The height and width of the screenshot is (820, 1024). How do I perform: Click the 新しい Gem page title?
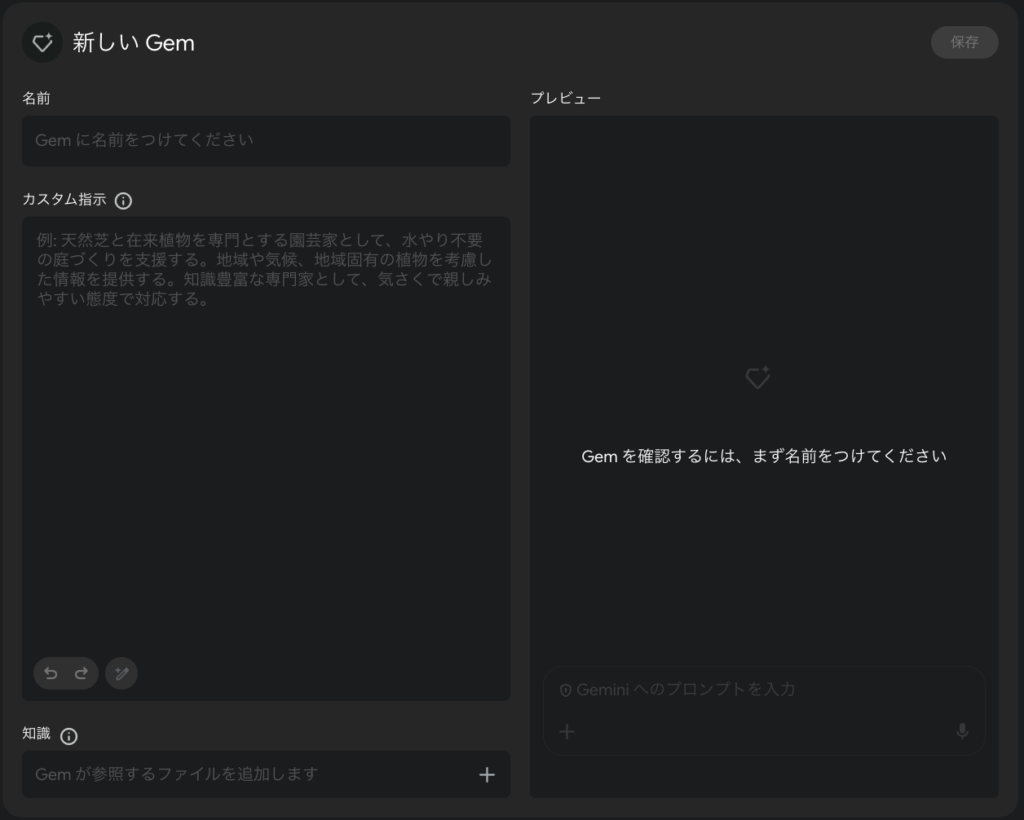(x=134, y=43)
